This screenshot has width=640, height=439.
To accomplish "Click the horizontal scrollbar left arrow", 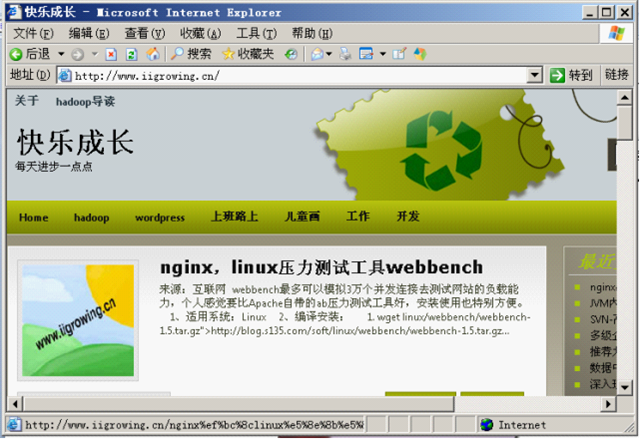I will click(15, 404).
